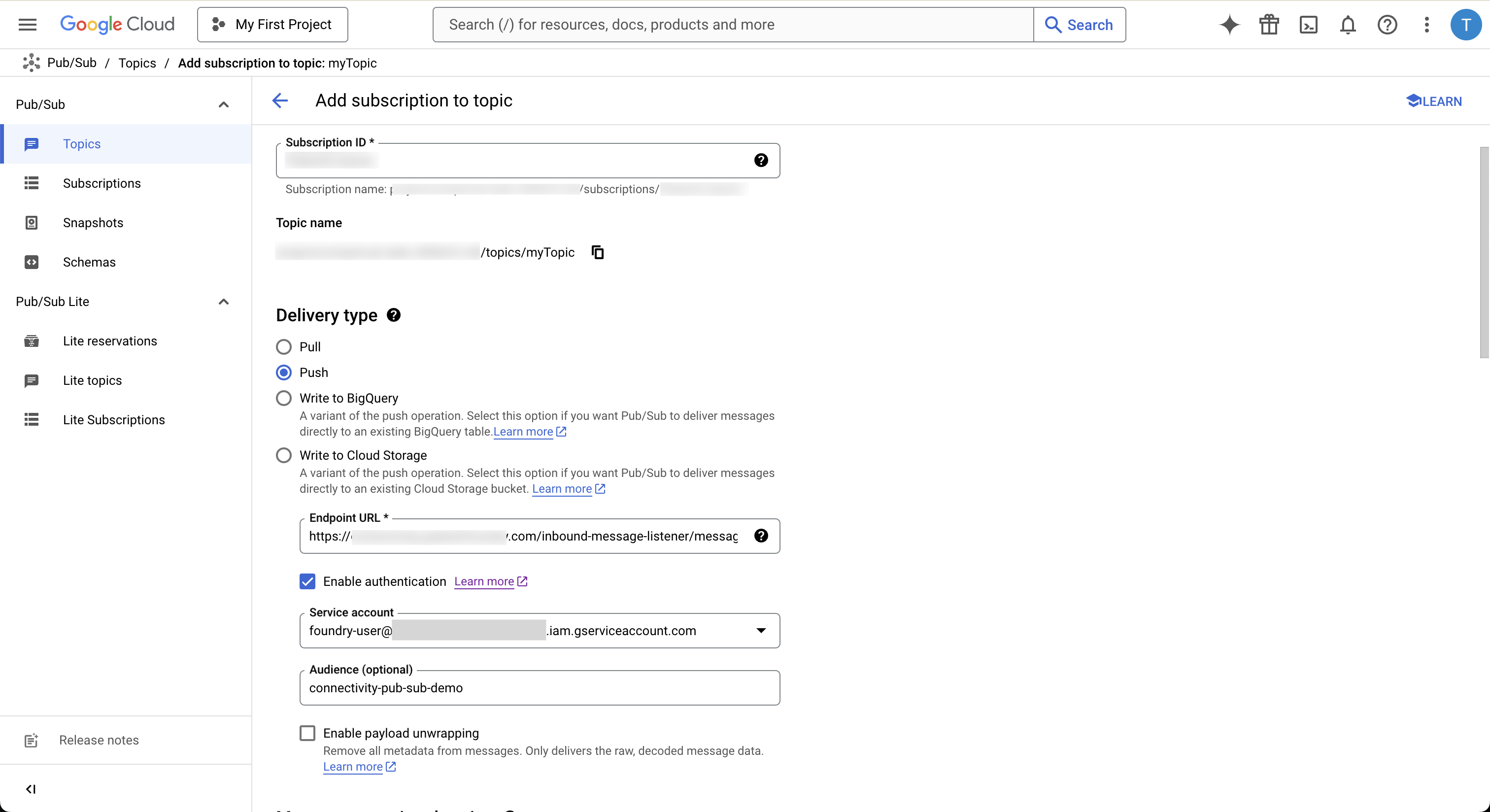Click the LEARN button
This screenshot has width=1490, height=812.
tap(1433, 101)
